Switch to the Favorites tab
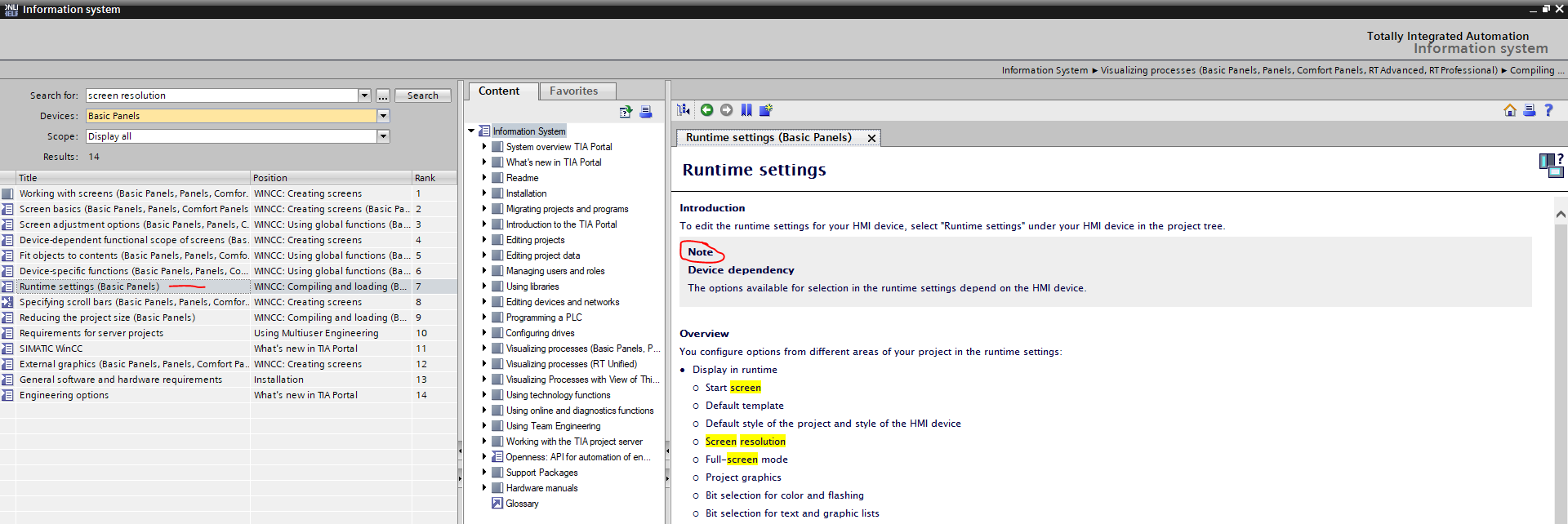1568x524 pixels. (x=573, y=91)
